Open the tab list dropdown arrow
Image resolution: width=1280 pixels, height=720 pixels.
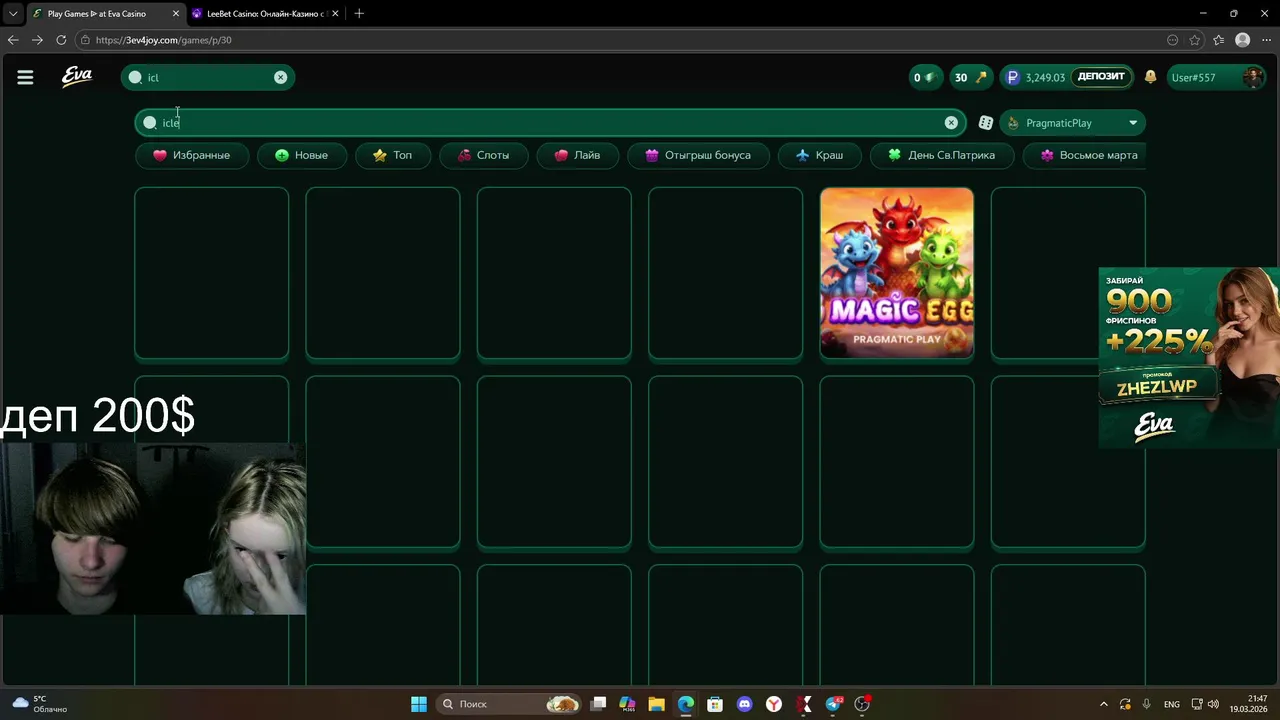pos(13,14)
